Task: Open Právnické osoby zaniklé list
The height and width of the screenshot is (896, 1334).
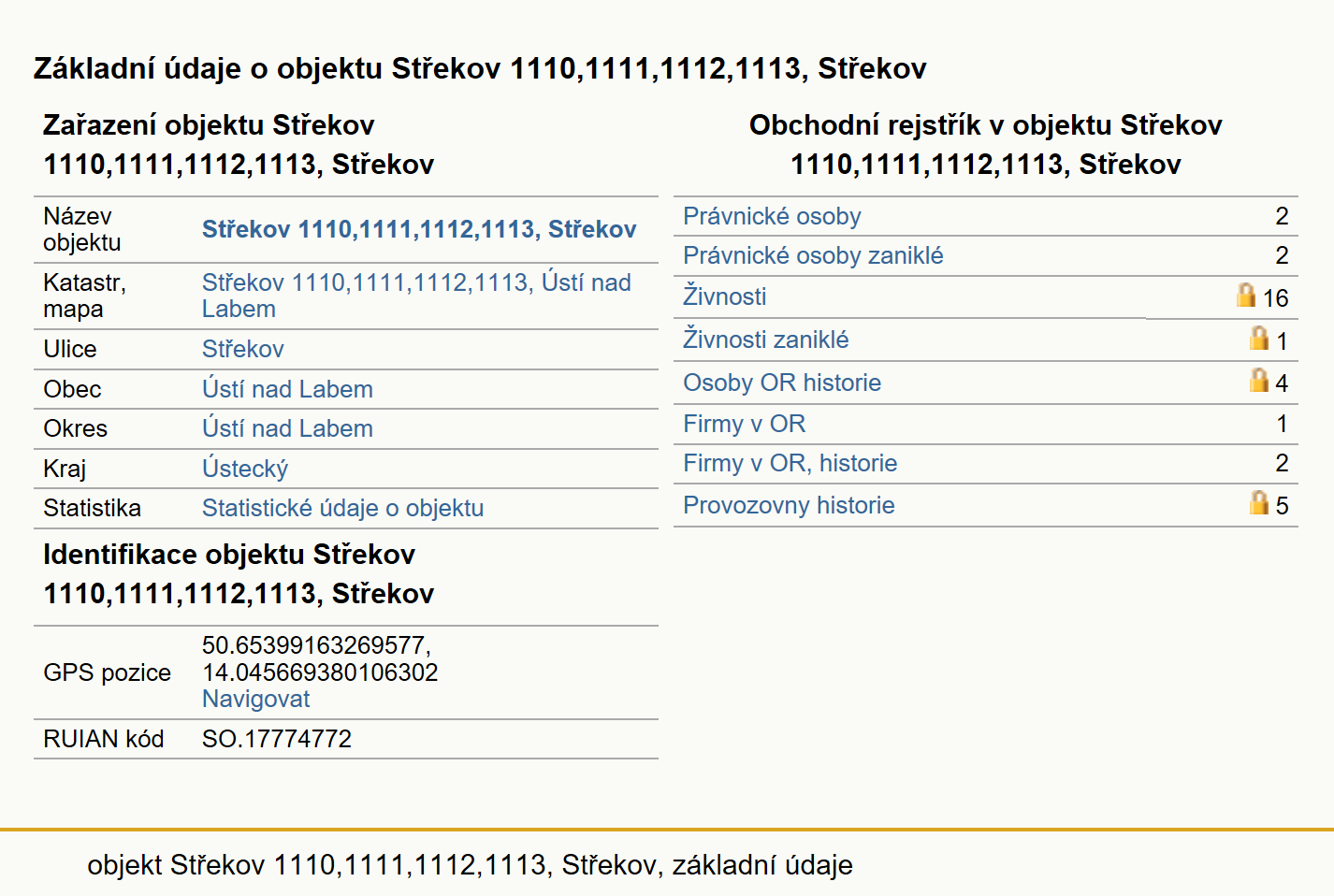Action: click(x=813, y=255)
